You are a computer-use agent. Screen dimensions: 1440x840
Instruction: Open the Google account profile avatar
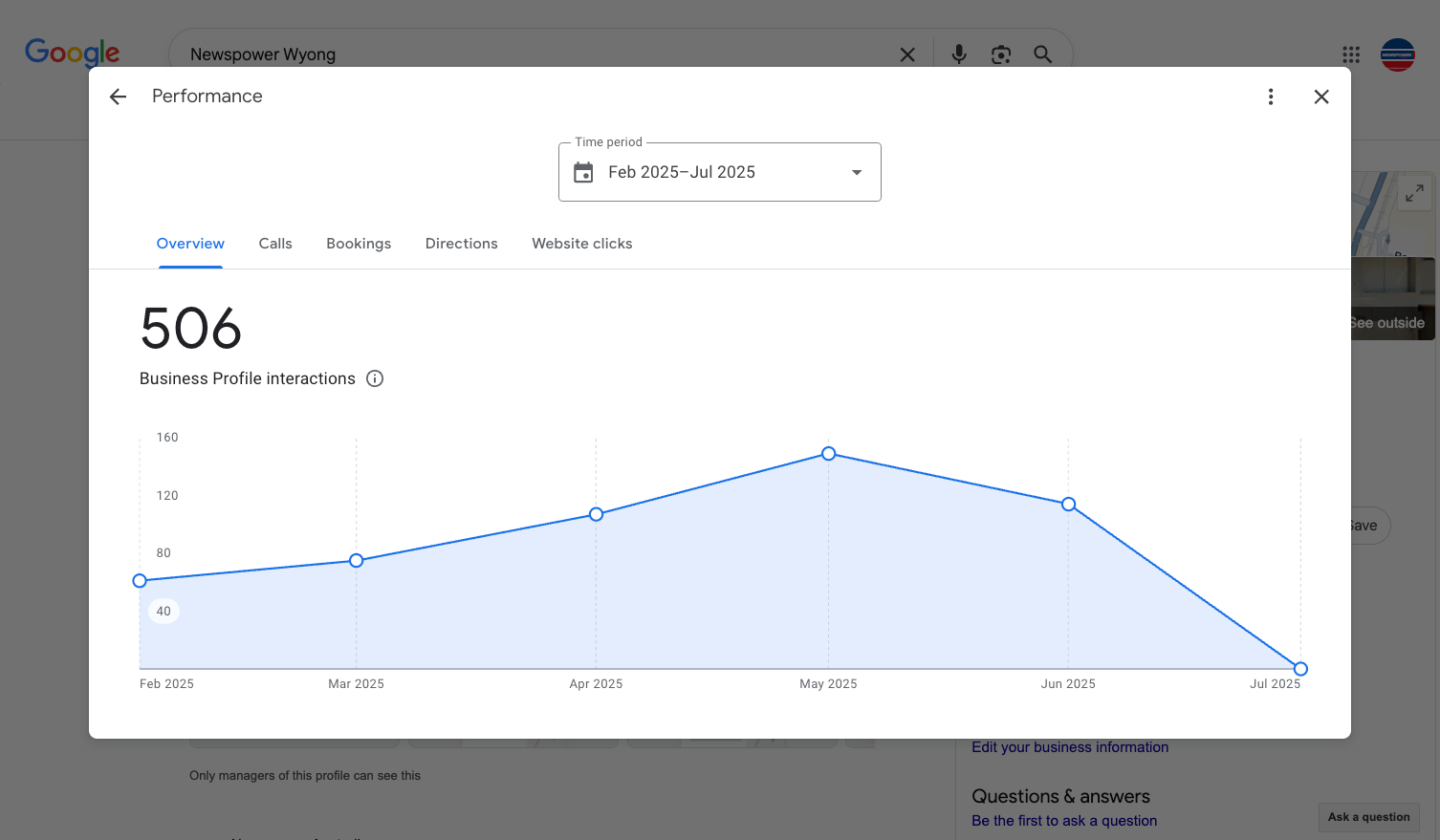[x=1398, y=54]
